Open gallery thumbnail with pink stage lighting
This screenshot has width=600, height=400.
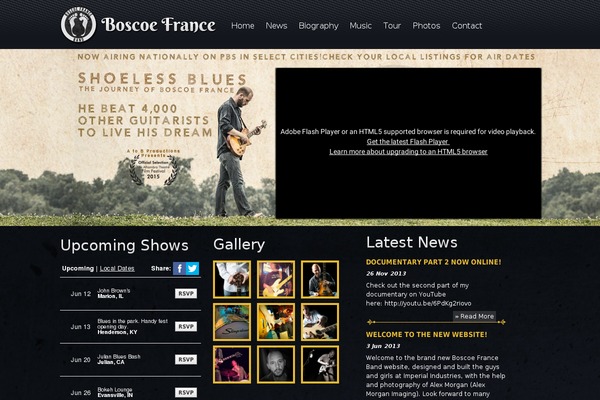click(x=232, y=365)
